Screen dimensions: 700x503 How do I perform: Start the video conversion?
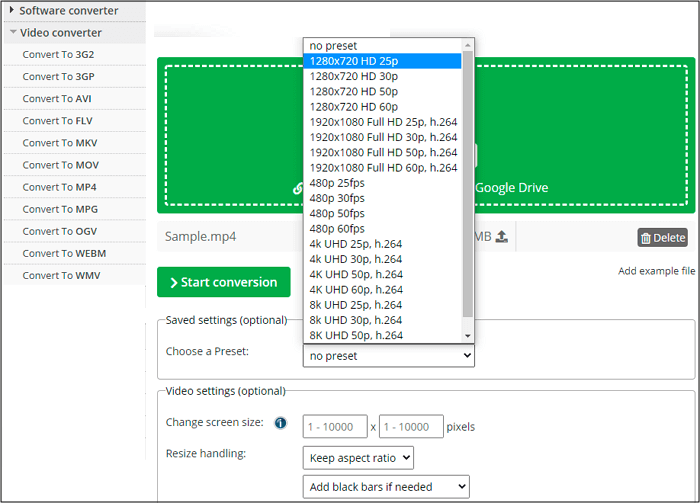coord(223,282)
